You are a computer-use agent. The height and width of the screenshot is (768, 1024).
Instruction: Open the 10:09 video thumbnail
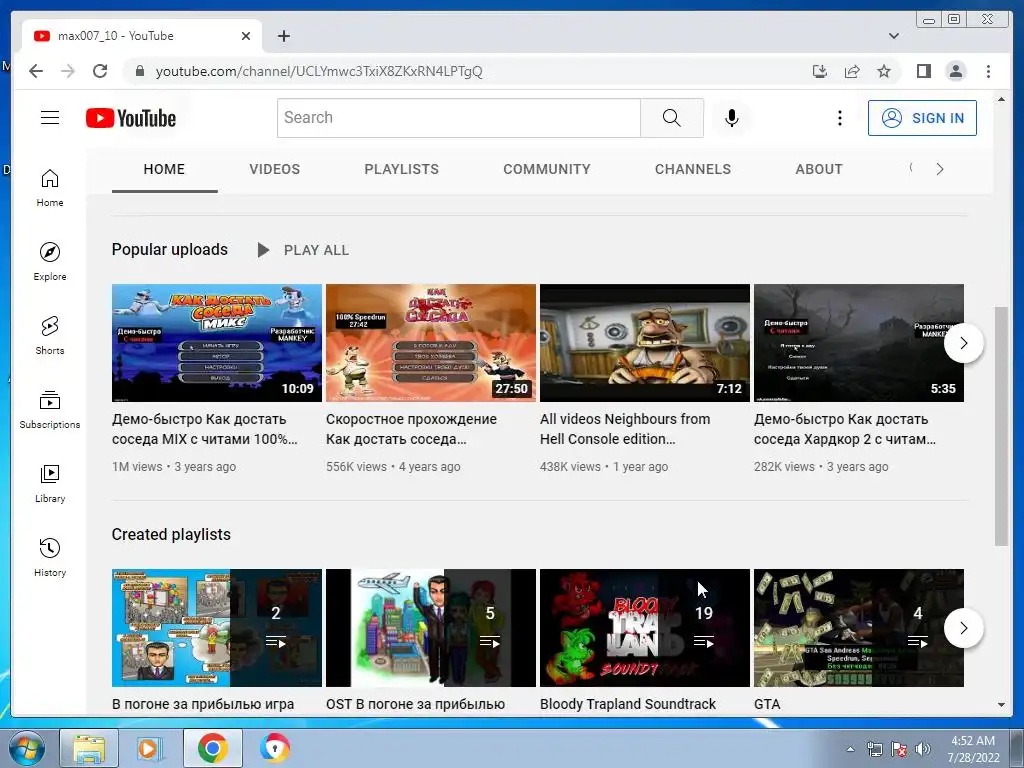(217, 343)
